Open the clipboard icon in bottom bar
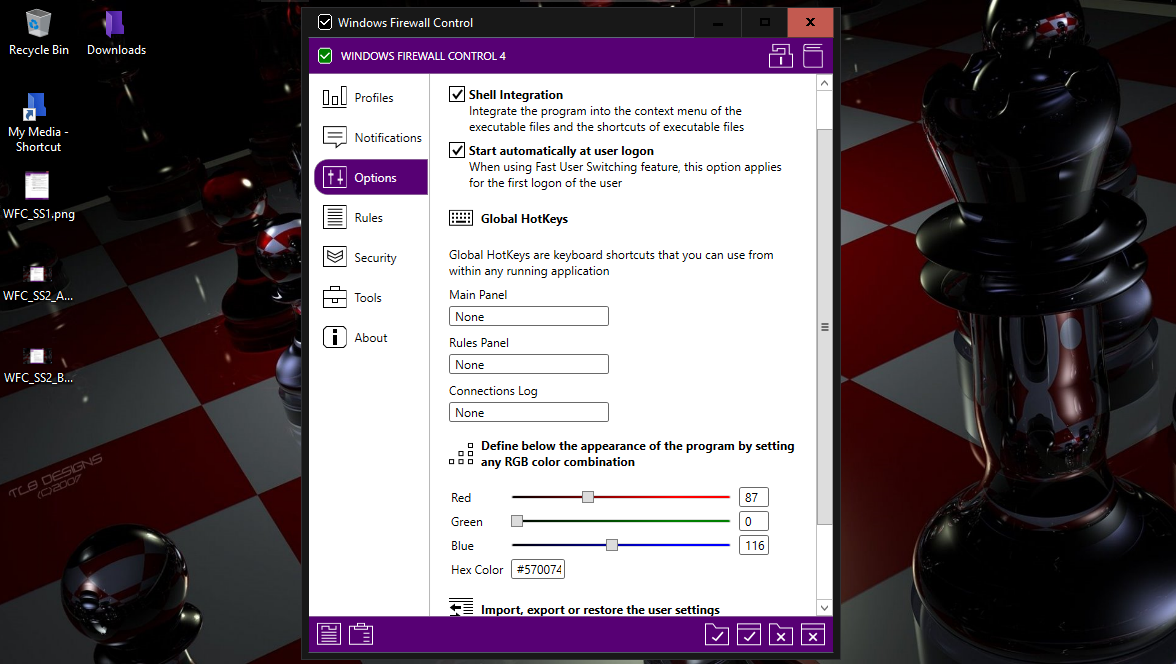Viewport: 1176px width, 664px height. click(x=361, y=634)
